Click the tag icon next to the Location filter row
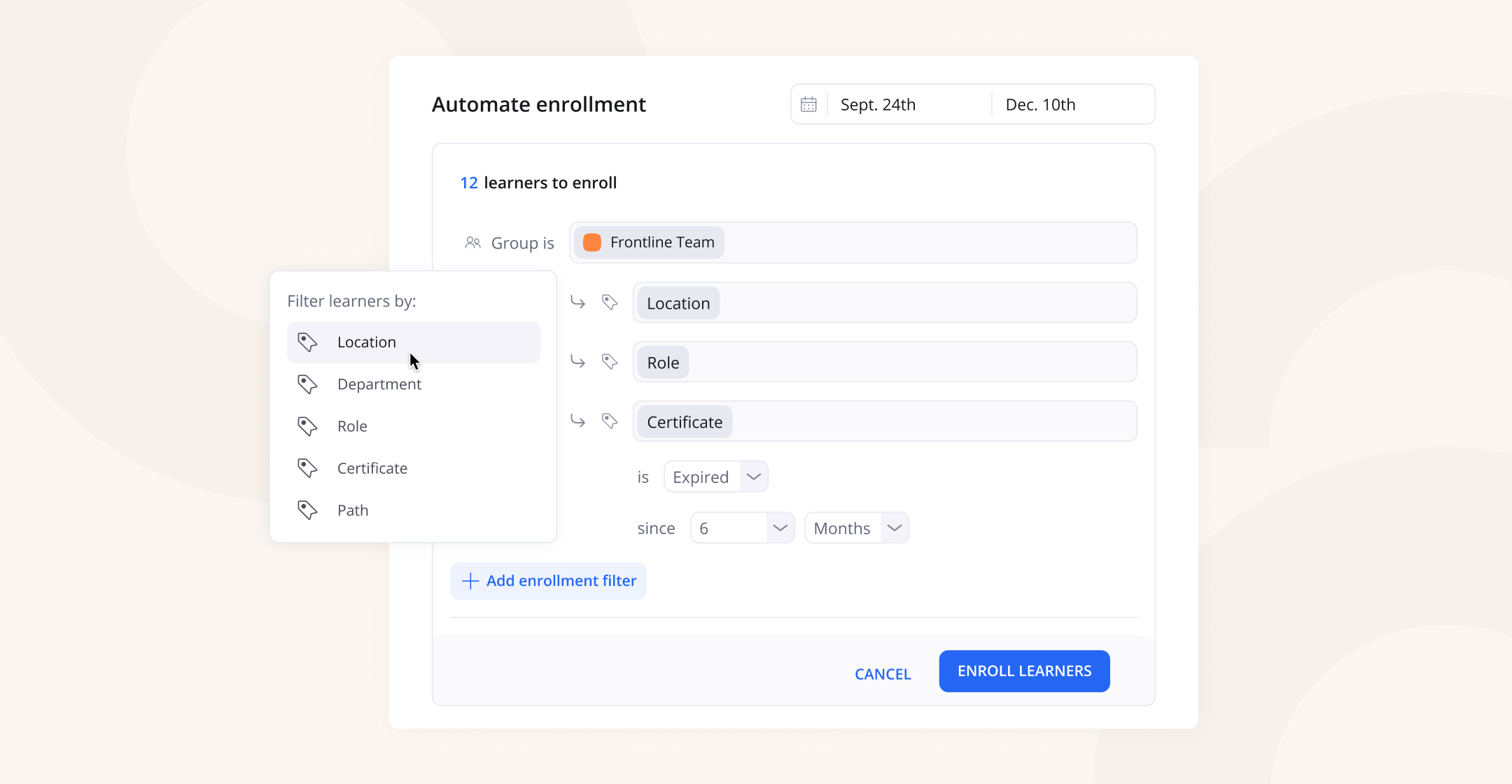Image resolution: width=1512 pixels, height=784 pixels. pyautogui.click(x=610, y=302)
